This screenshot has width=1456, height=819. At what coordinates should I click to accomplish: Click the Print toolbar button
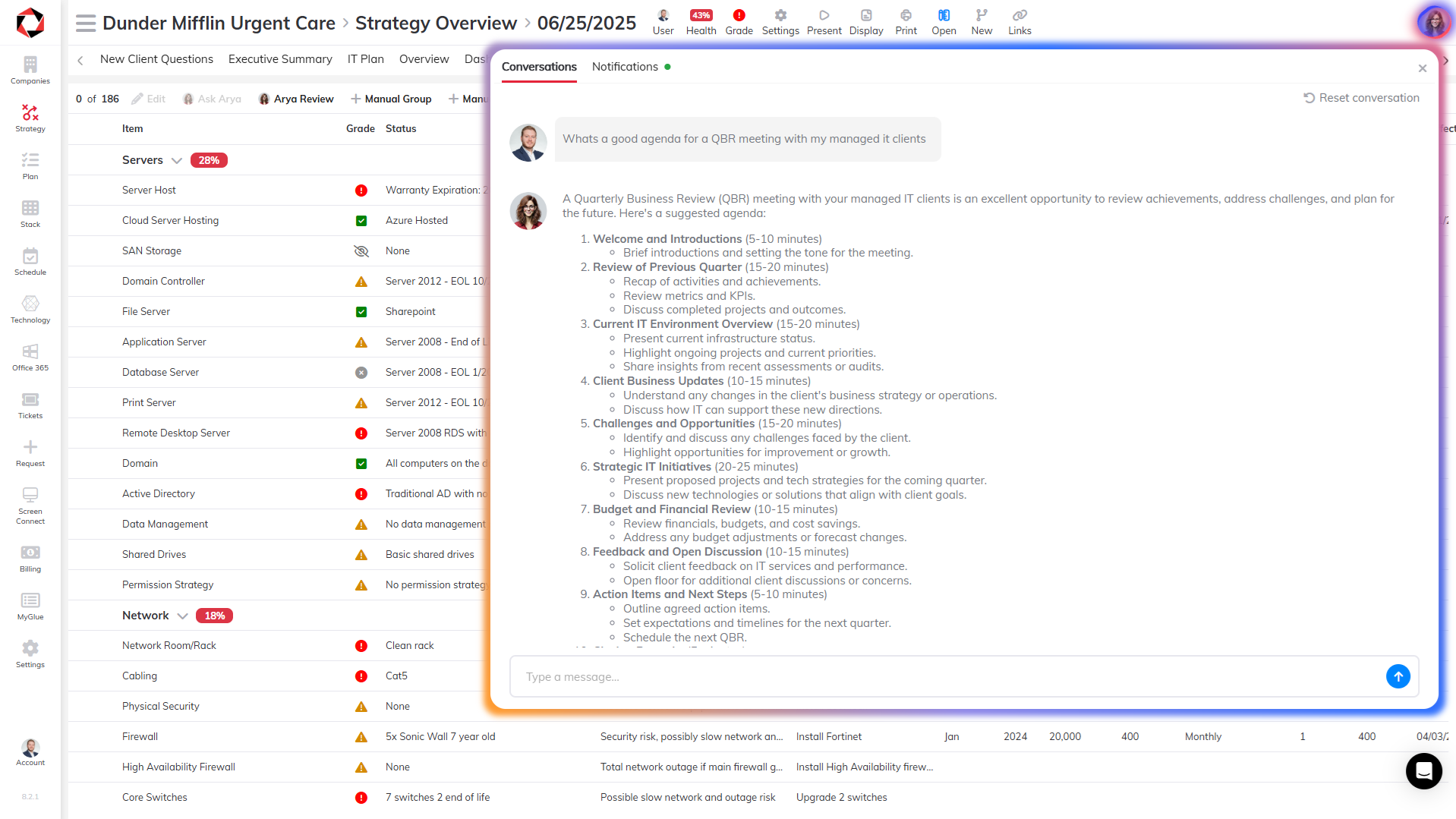point(906,22)
